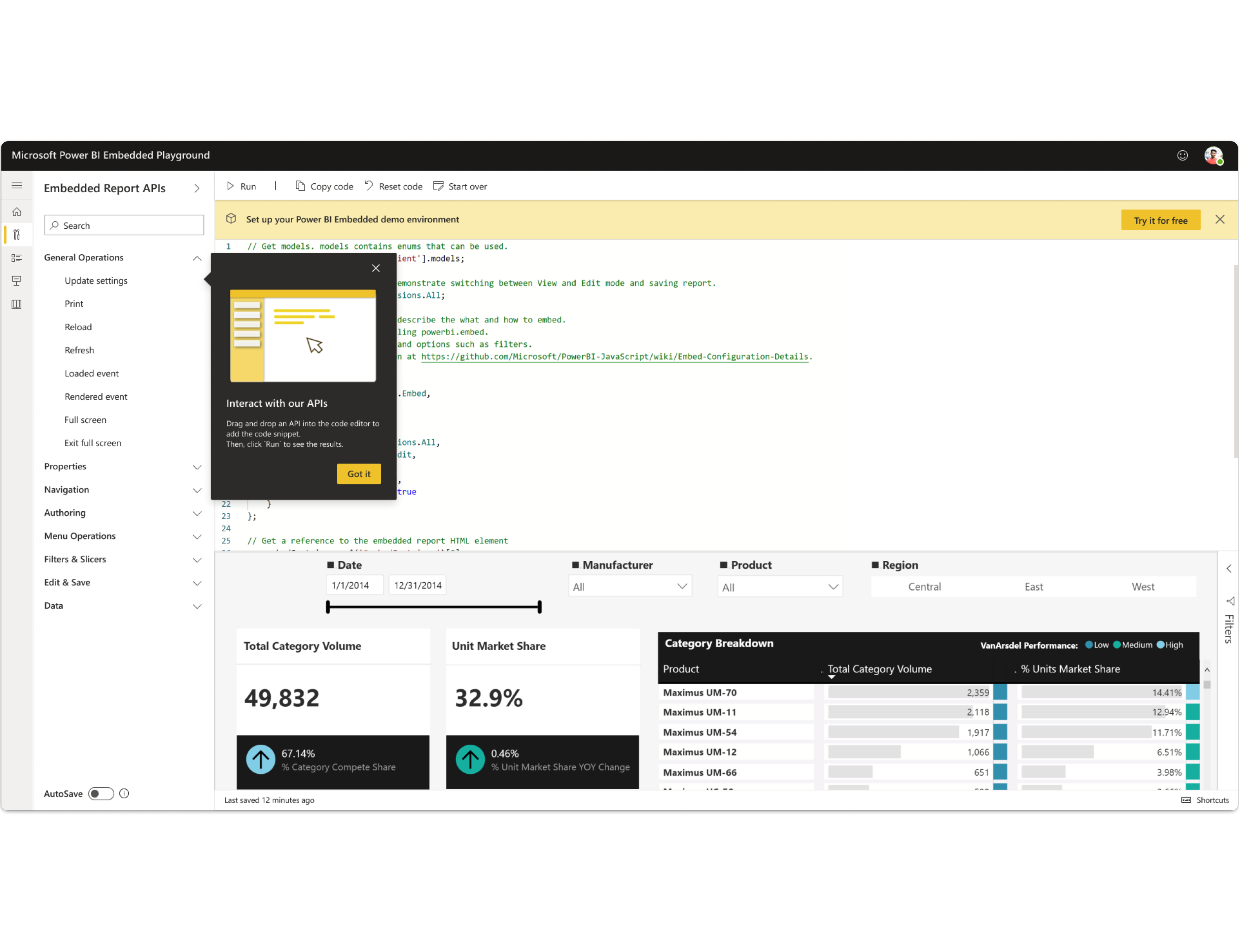Click the Medium performance legend swatch
Image resolution: width=1239 pixels, height=952 pixels.
[1116, 645]
